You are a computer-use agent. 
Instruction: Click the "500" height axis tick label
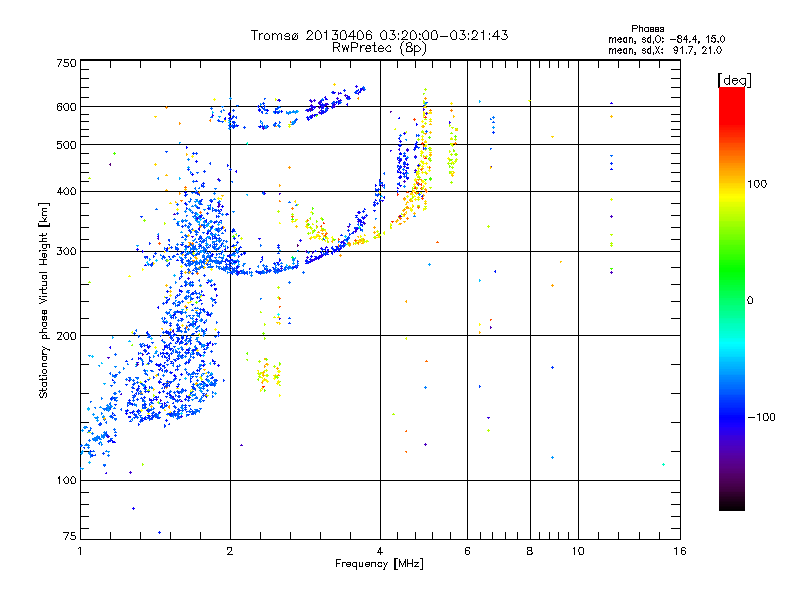tap(66, 145)
